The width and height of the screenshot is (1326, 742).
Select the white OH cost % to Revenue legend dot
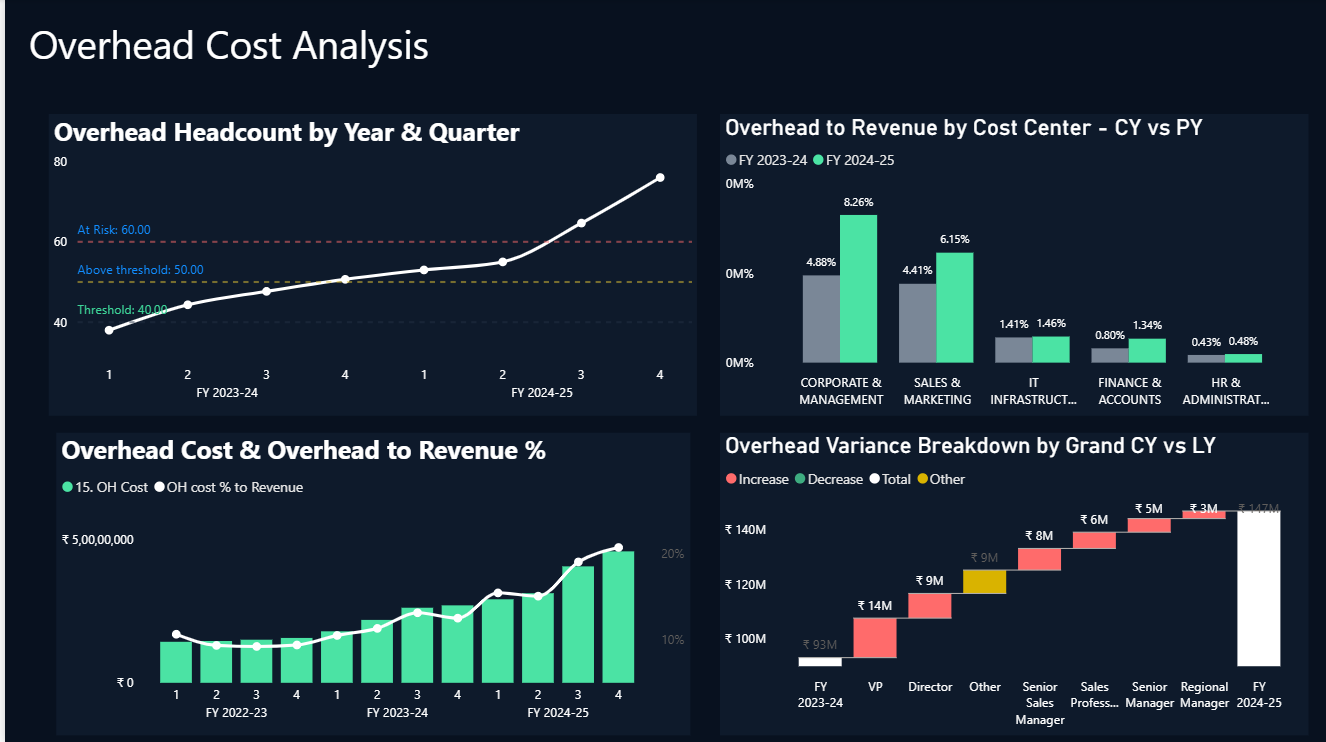click(x=158, y=487)
